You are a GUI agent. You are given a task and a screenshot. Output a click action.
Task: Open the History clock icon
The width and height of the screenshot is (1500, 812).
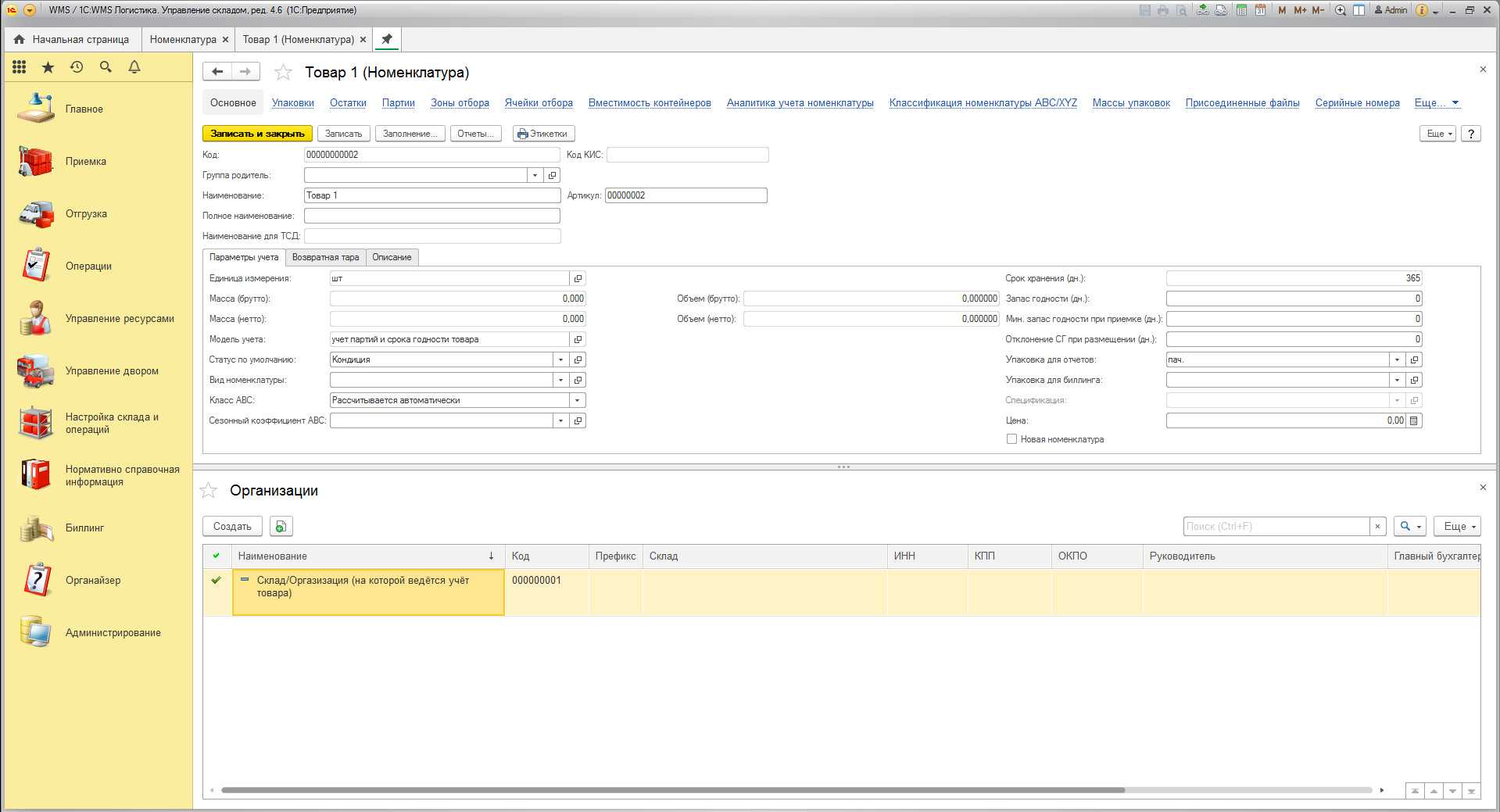pos(77,67)
